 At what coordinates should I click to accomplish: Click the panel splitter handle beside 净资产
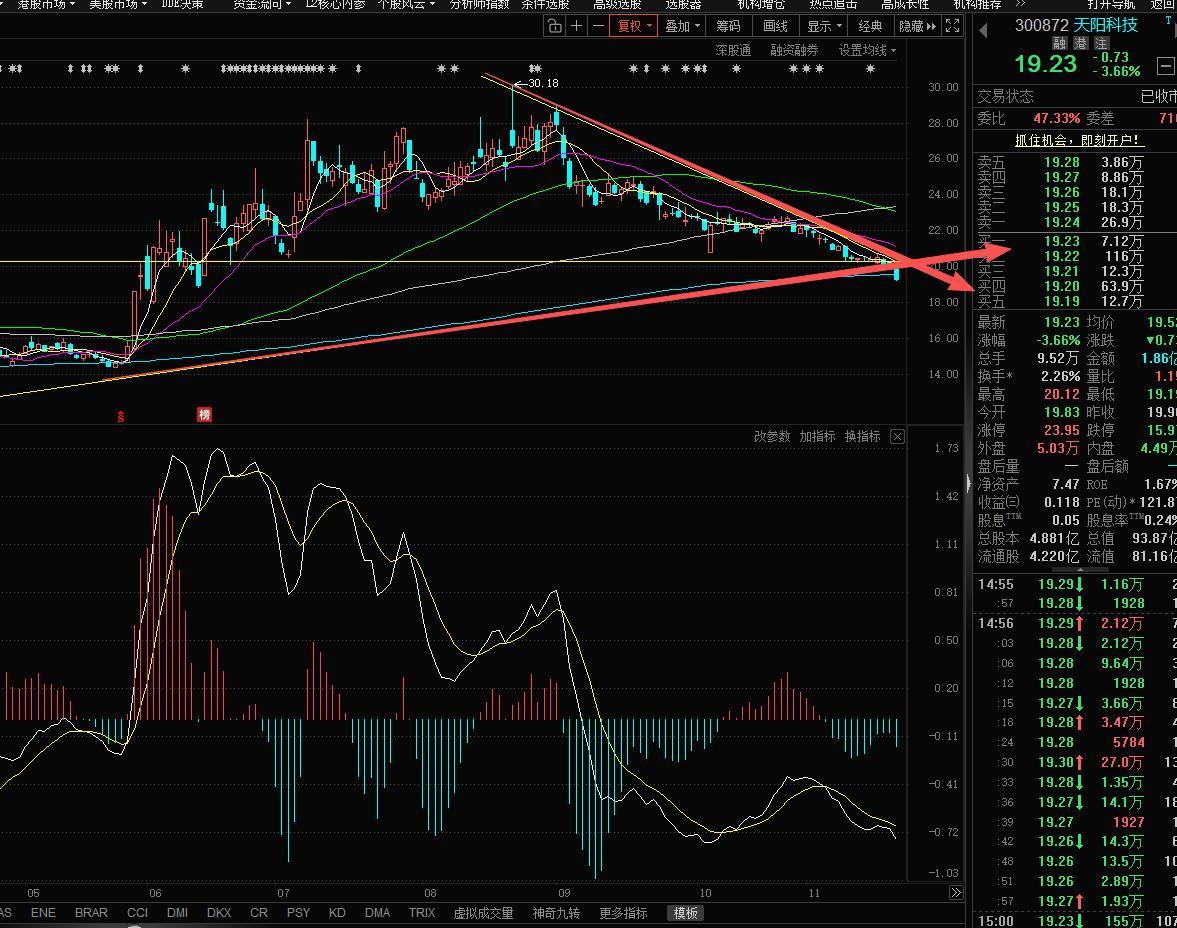point(968,484)
